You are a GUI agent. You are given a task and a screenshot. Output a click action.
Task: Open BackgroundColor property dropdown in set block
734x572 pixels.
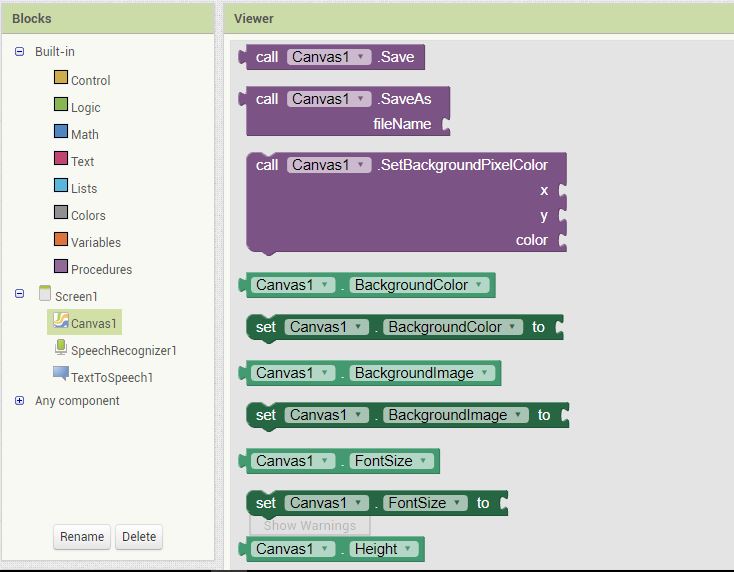click(453, 327)
